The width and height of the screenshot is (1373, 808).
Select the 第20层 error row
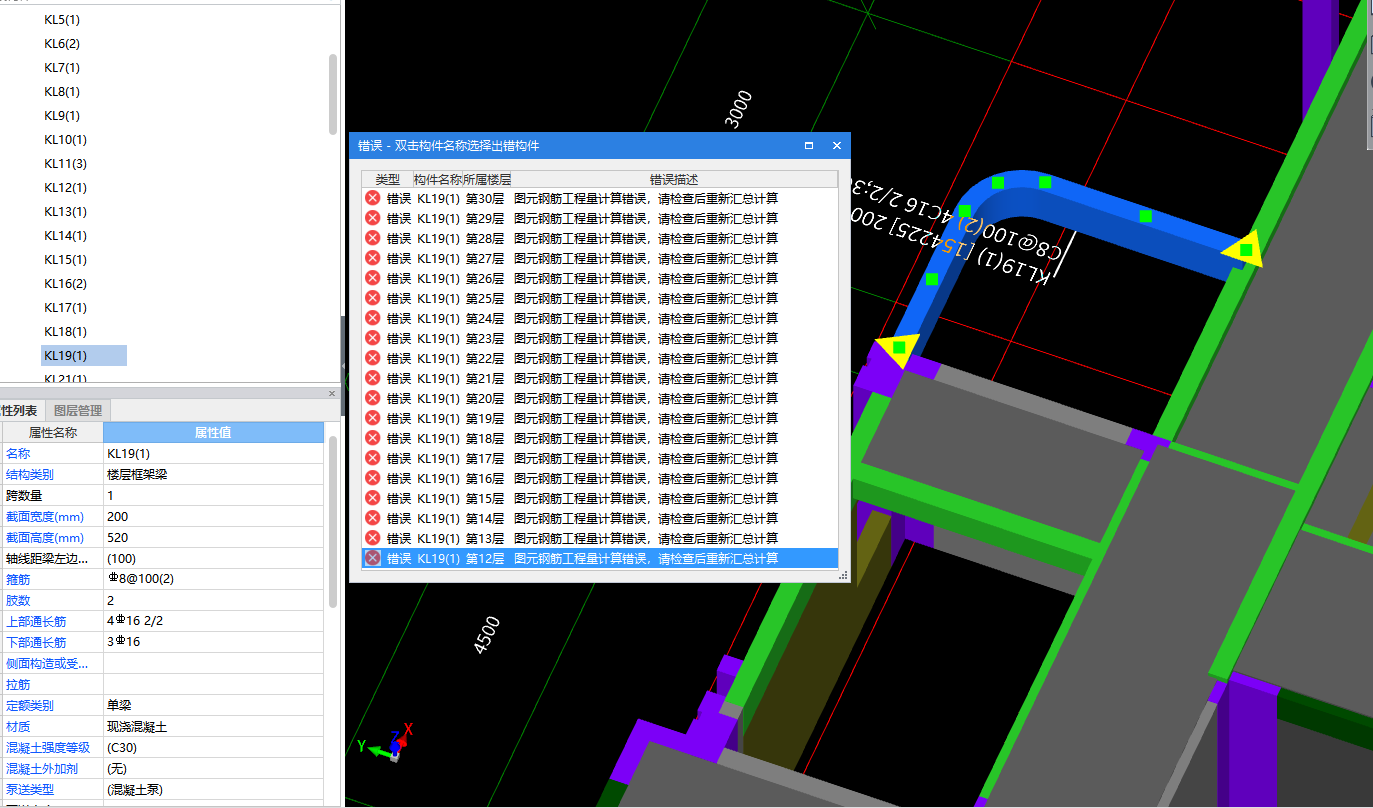(x=599, y=398)
